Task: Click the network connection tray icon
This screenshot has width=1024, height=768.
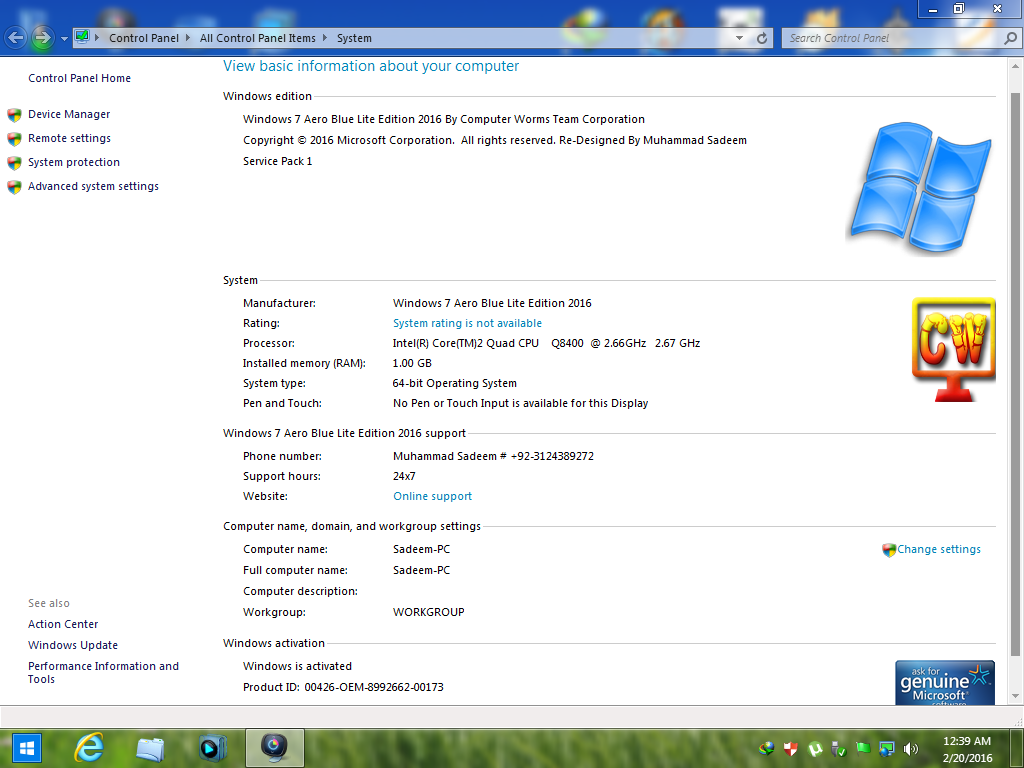Action: (886, 748)
